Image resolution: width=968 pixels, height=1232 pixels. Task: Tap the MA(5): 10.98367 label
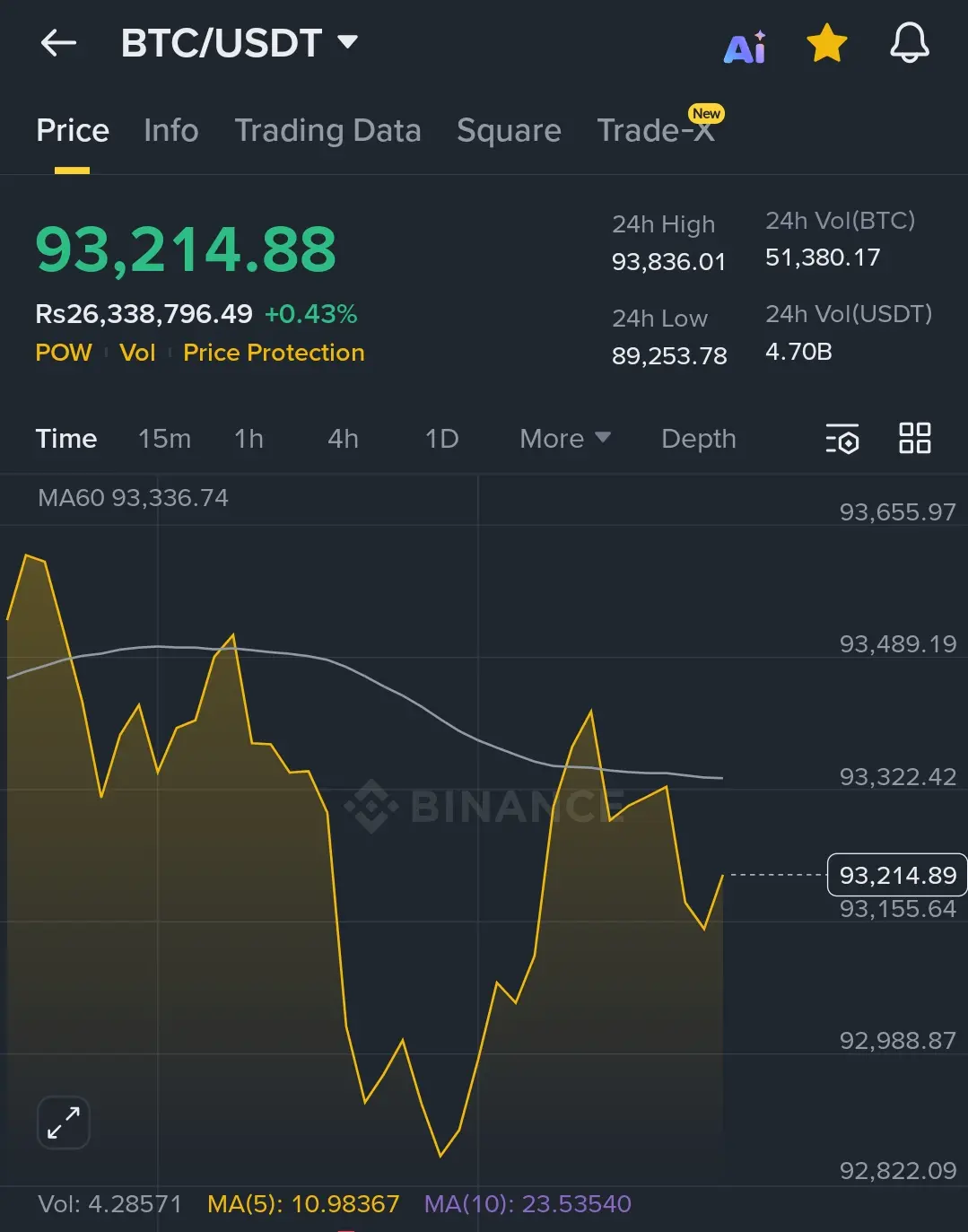pos(303,1204)
